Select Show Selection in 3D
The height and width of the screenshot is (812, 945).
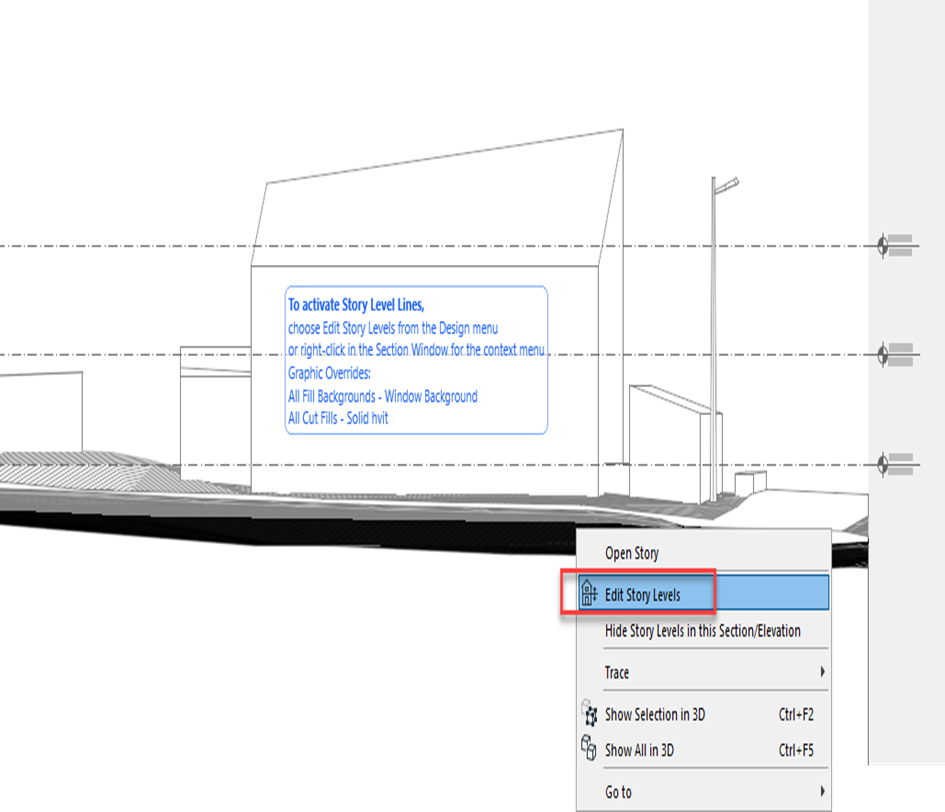coord(703,714)
